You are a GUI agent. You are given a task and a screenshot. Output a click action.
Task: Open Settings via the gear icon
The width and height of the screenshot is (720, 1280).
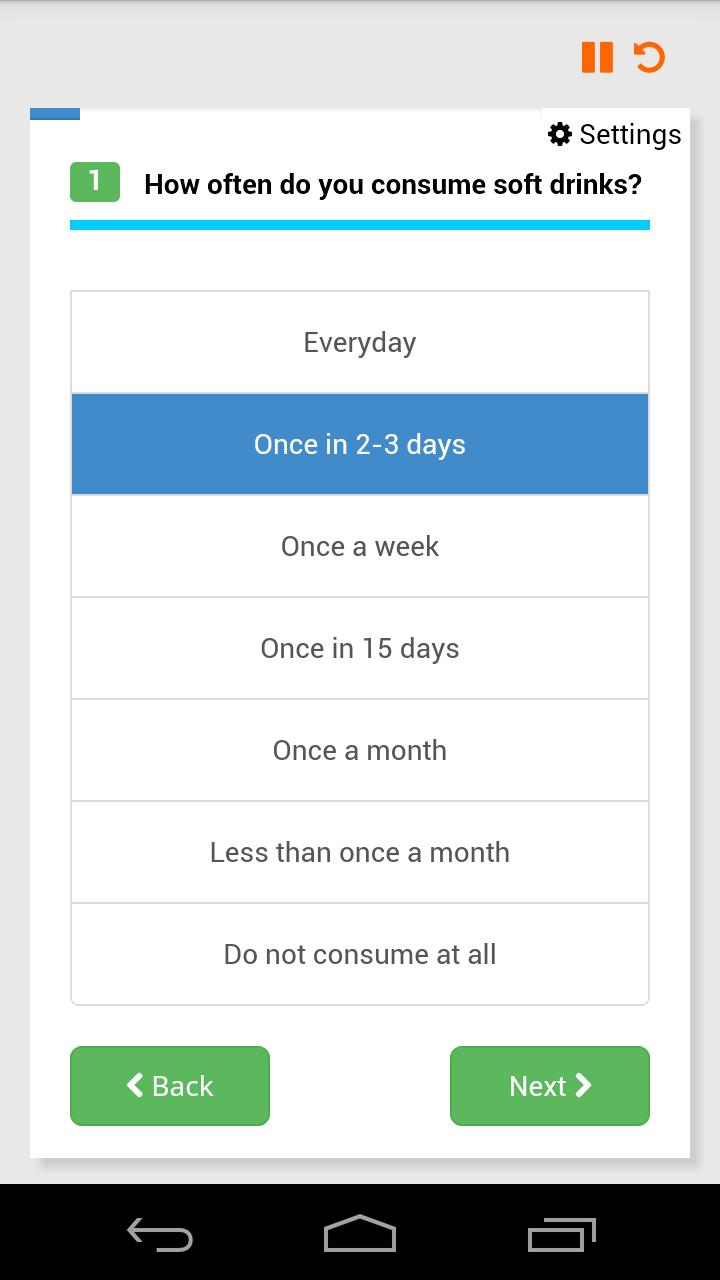(560, 134)
